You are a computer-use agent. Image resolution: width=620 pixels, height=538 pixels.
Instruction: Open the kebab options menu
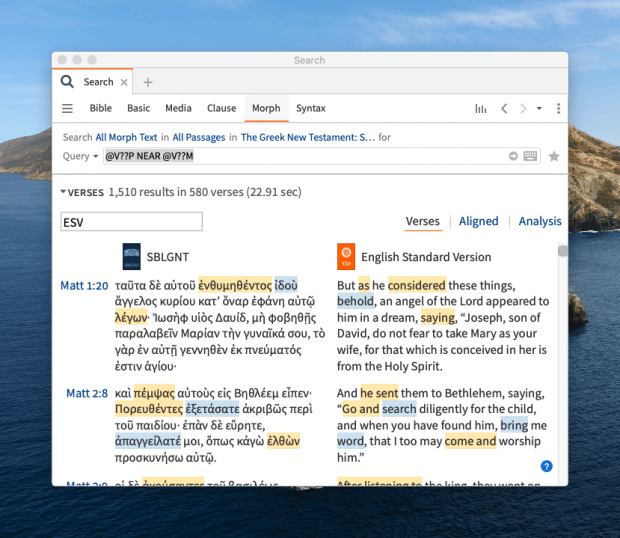558,109
